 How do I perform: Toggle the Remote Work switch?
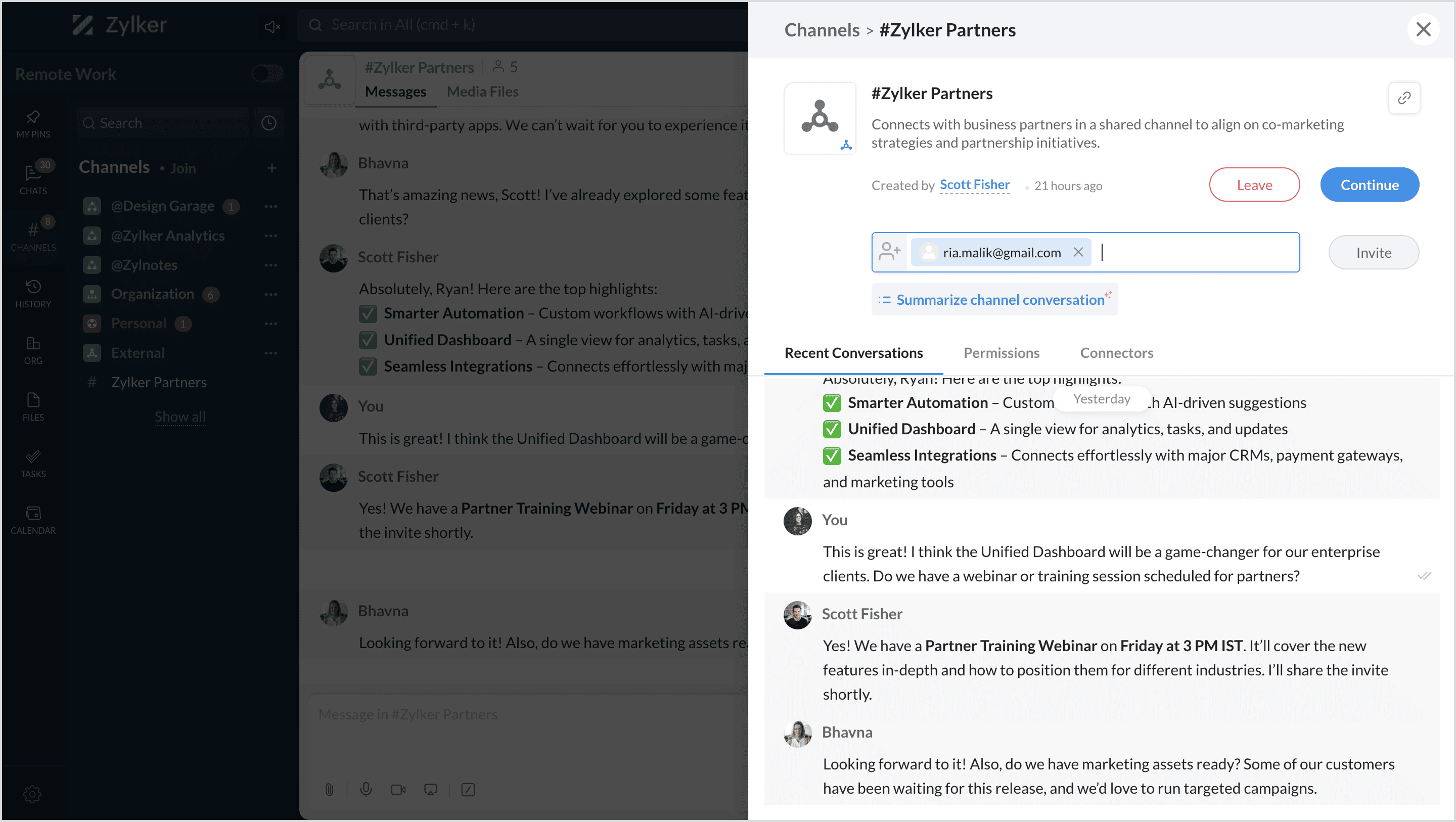pyautogui.click(x=268, y=73)
